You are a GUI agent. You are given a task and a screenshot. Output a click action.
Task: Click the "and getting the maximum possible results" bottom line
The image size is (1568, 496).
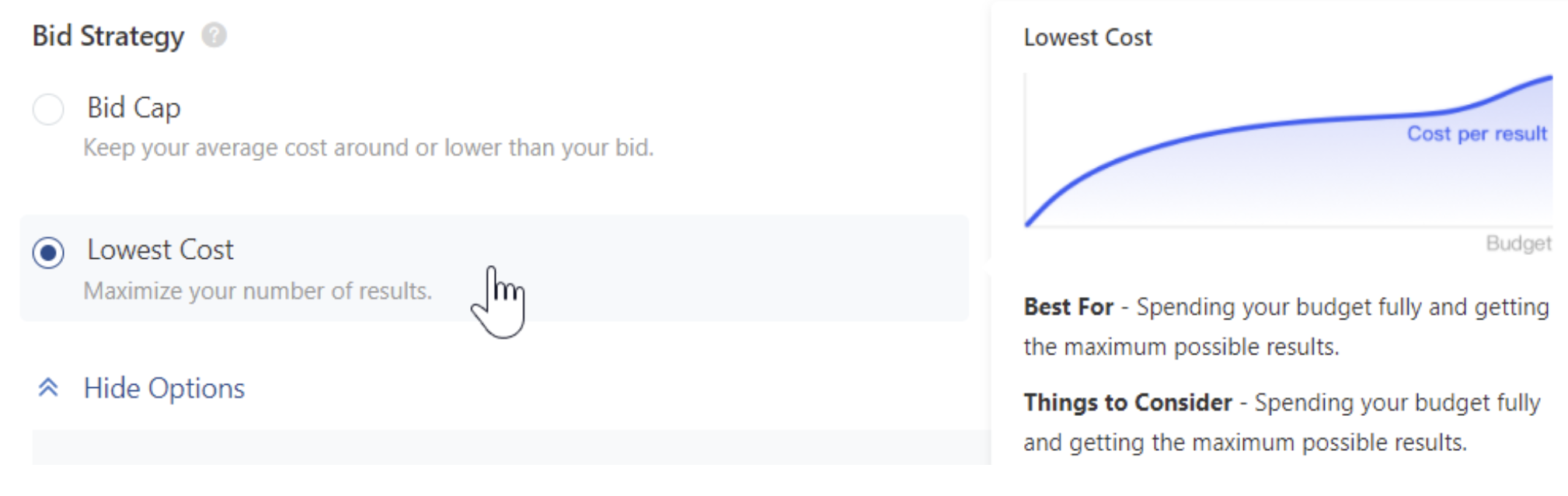pos(1245,442)
